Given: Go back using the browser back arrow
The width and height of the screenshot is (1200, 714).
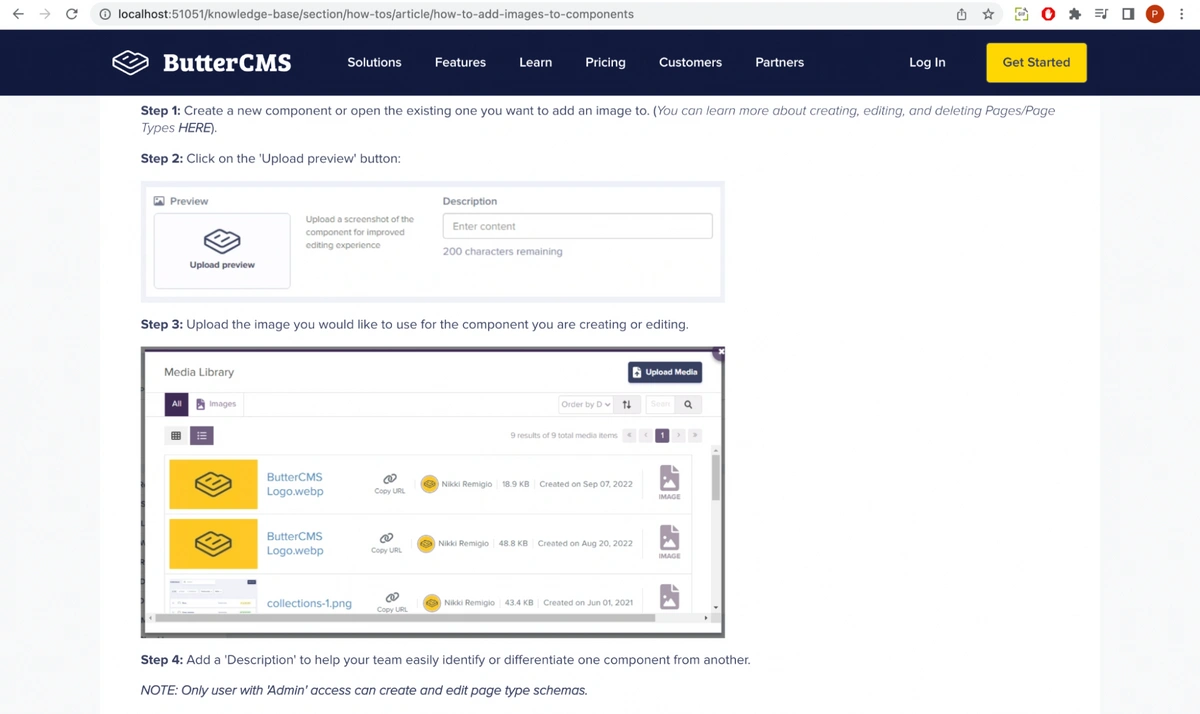Looking at the screenshot, I should (x=18, y=14).
